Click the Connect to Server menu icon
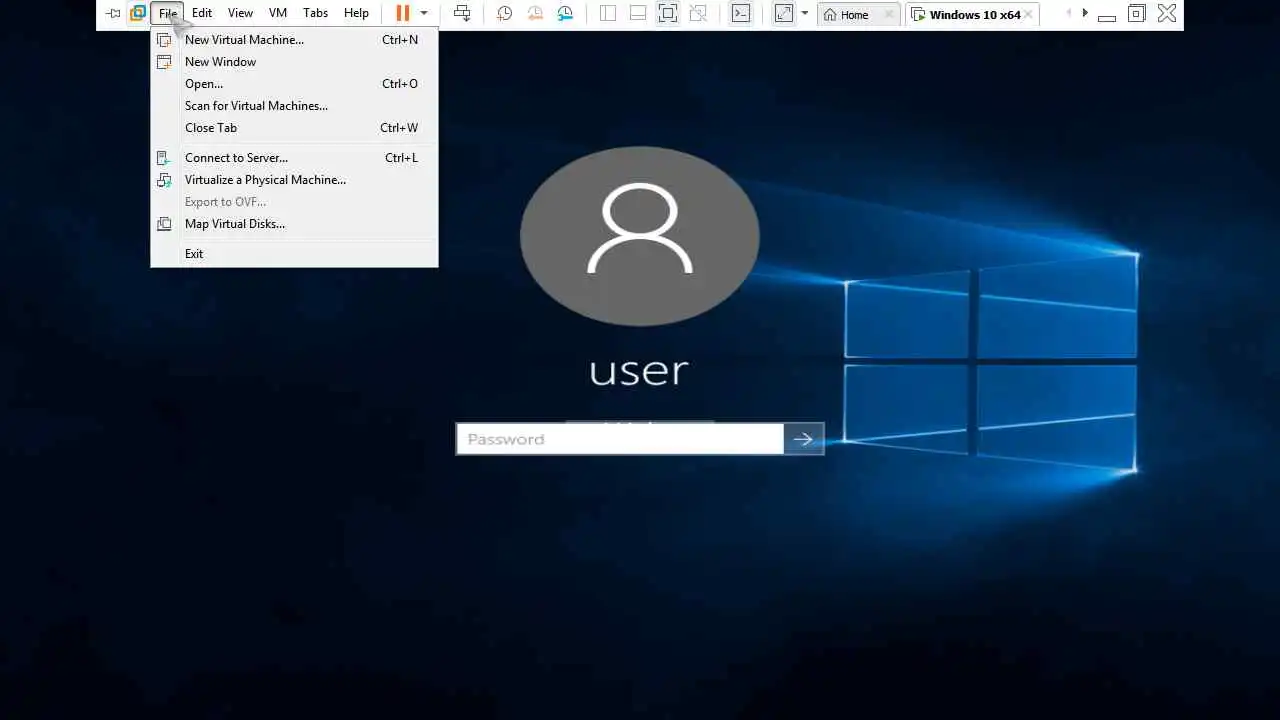This screenshot has height=720, width=1280. pyautogui.click(x=164, y=158)
